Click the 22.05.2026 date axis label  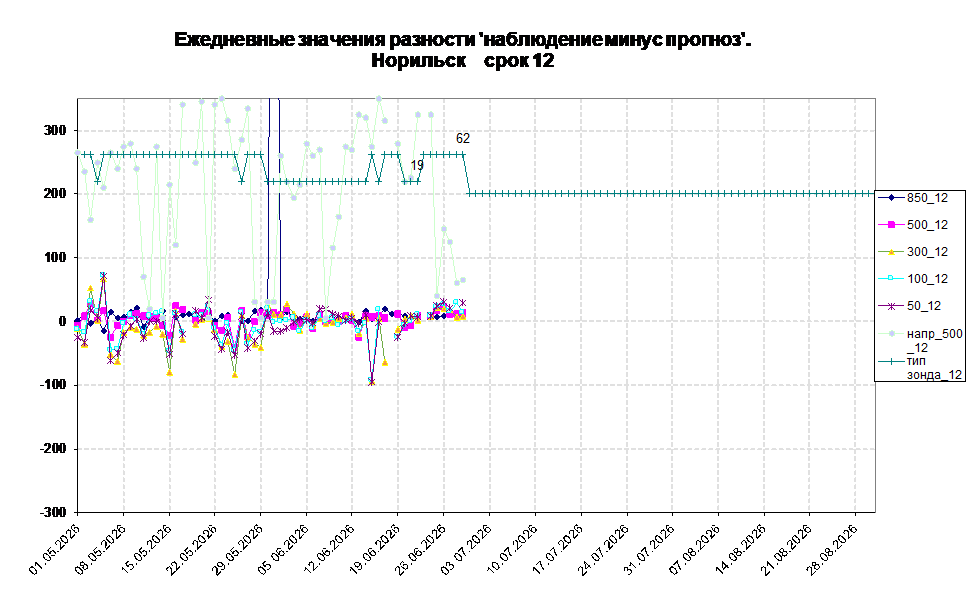(x=192, y=549)
